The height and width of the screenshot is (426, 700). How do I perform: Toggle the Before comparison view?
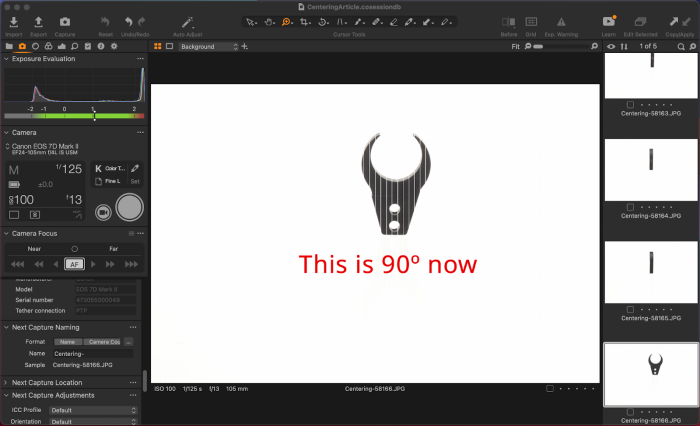[x=508, y=22]
